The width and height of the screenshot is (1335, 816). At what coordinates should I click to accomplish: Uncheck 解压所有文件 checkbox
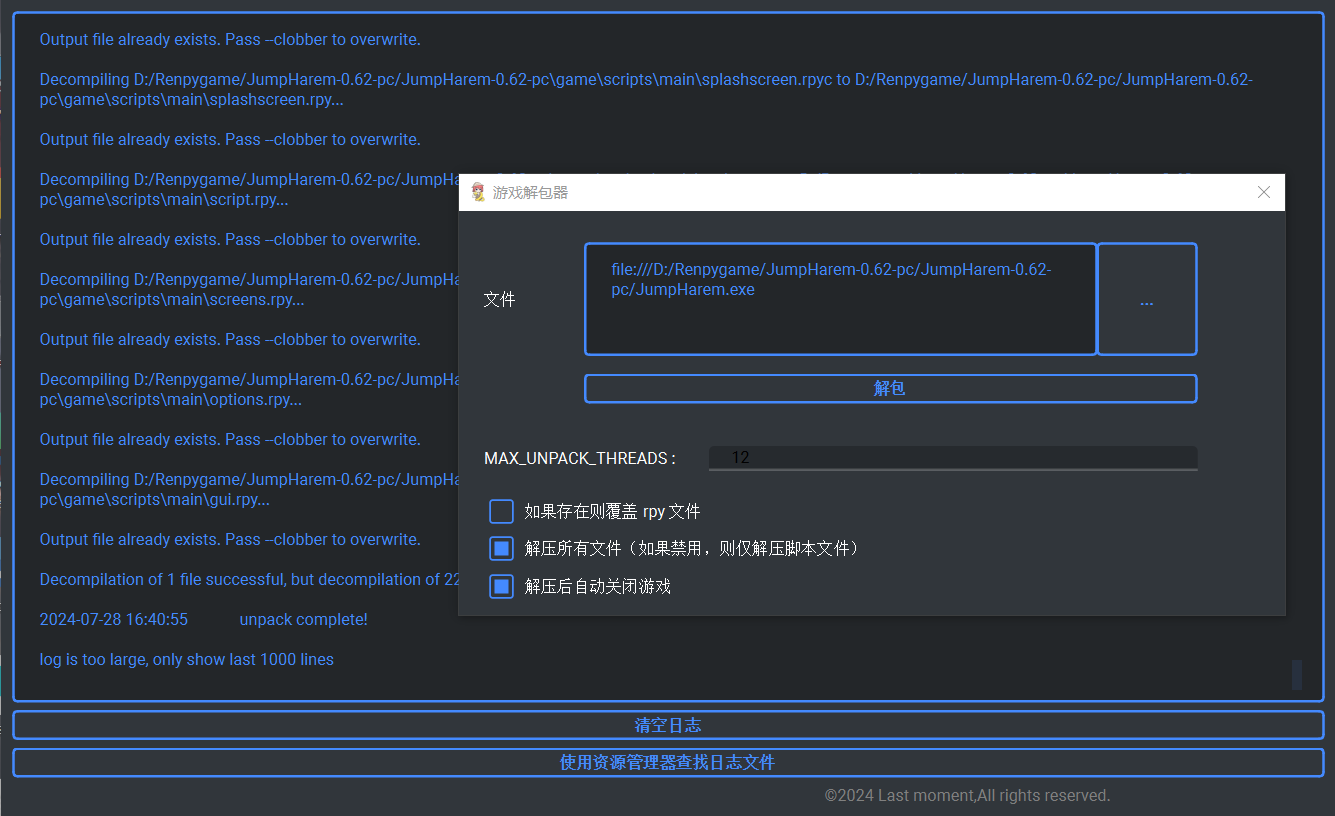(501, 549)
